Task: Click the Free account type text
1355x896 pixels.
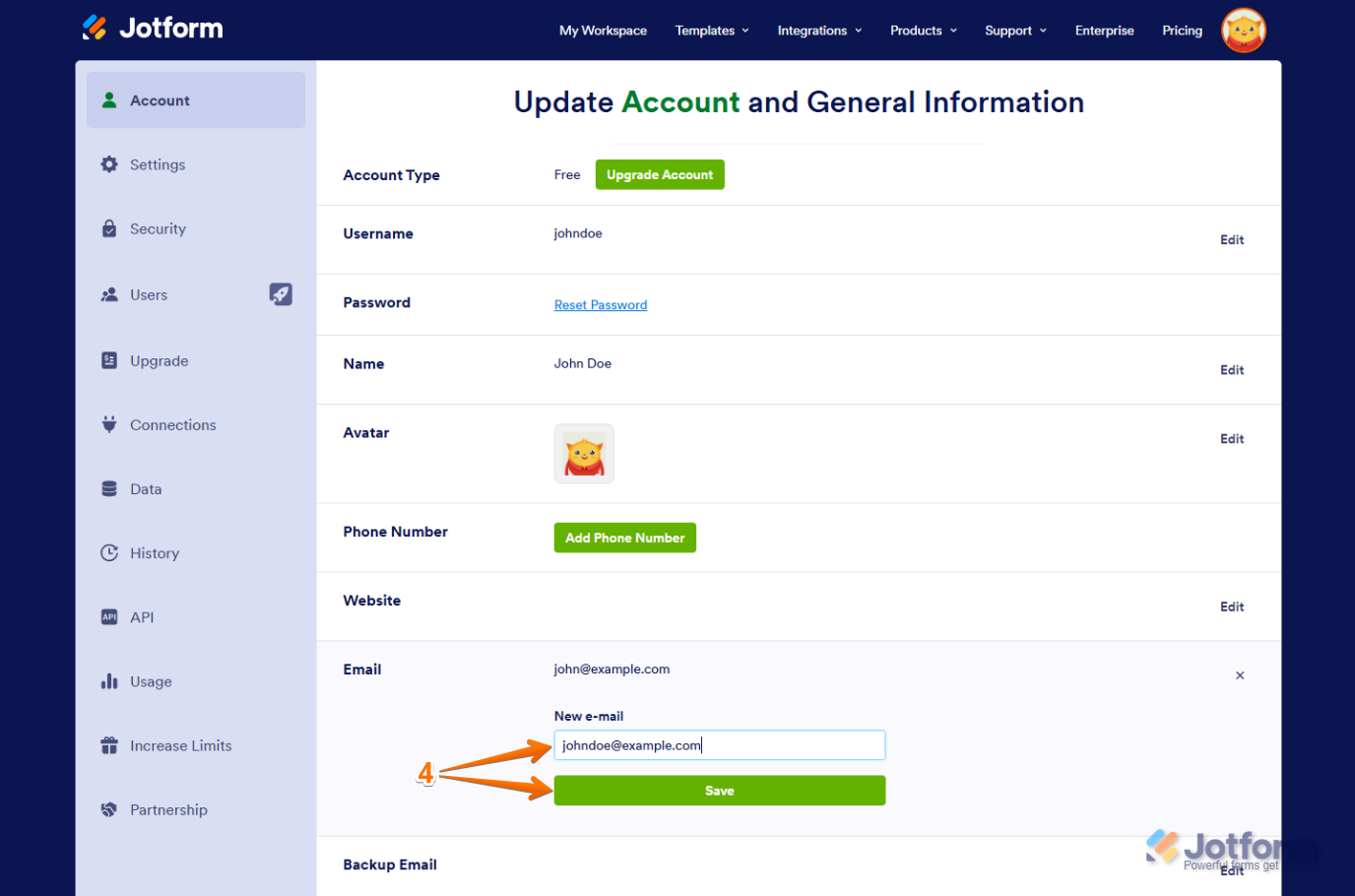Action: pos(567,174)
